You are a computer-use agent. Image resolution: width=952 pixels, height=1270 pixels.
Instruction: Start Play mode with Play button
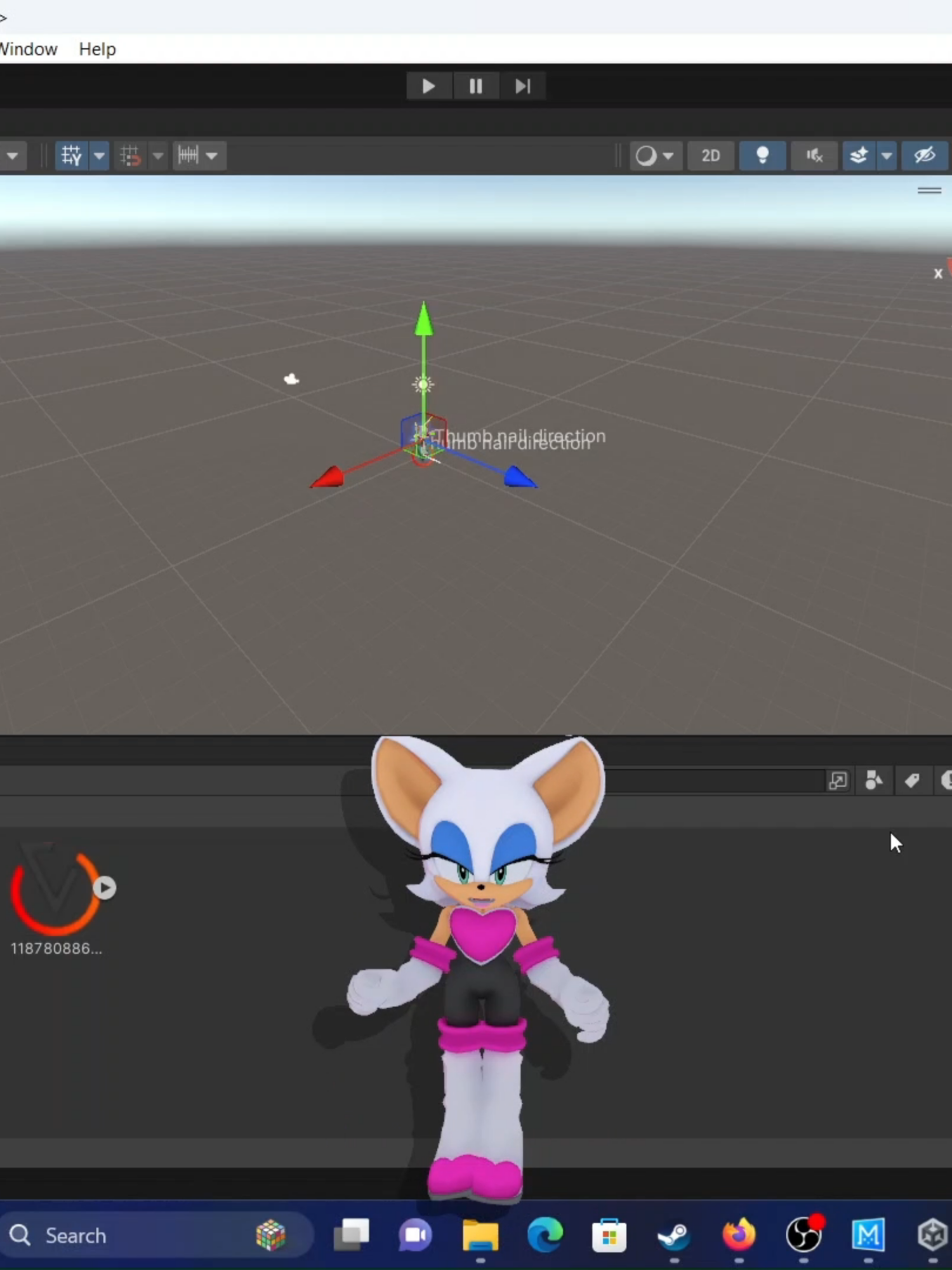[429, 86]
